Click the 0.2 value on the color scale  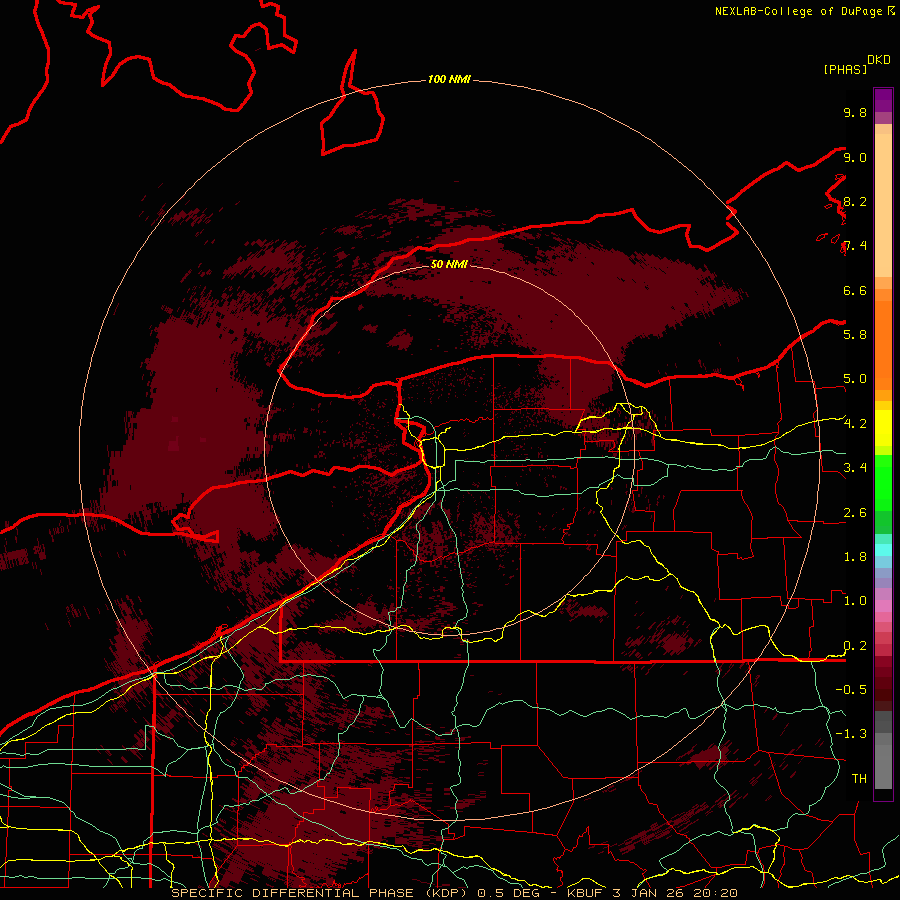(855, 646)
